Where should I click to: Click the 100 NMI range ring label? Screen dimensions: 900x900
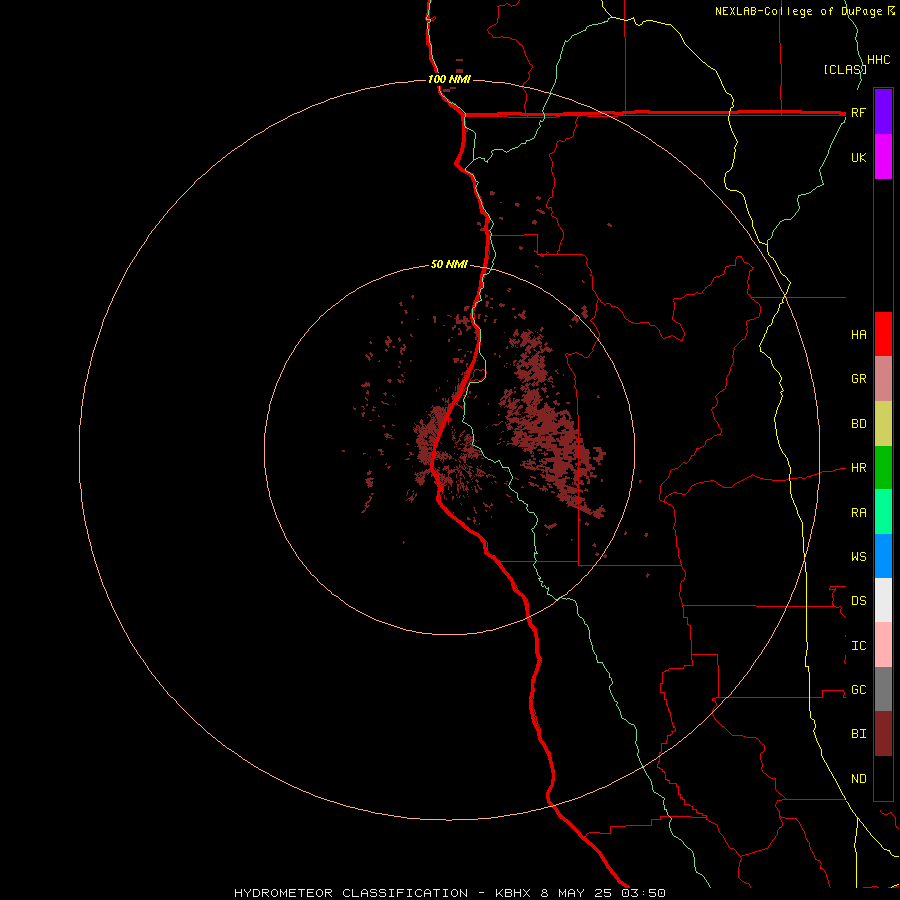449,79
